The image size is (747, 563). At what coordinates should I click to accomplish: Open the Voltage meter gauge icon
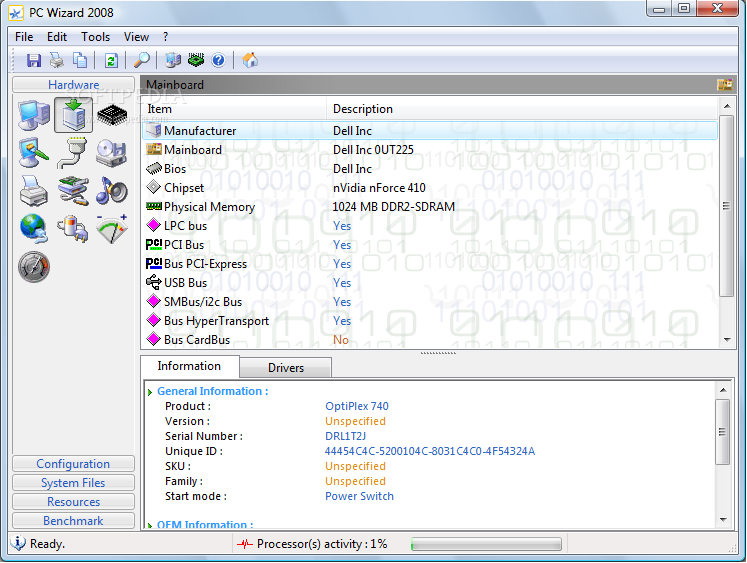point(112,229)
